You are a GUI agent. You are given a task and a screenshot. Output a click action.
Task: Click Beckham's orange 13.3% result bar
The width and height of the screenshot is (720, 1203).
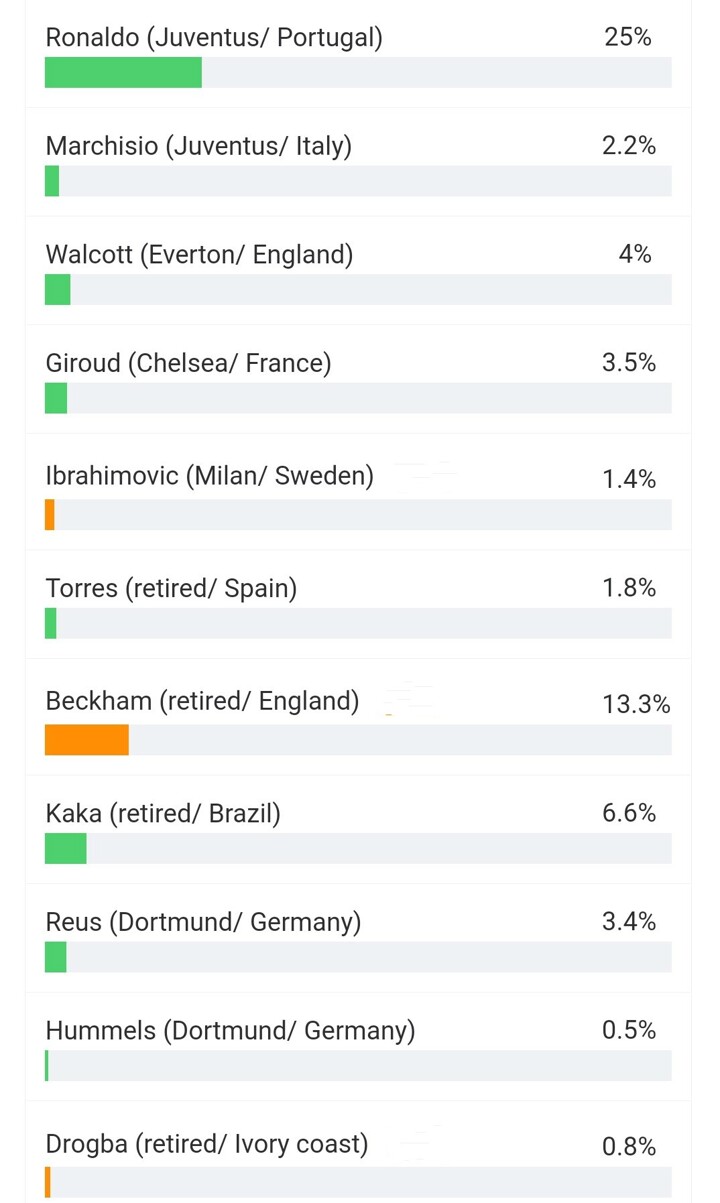pos(87,740)
